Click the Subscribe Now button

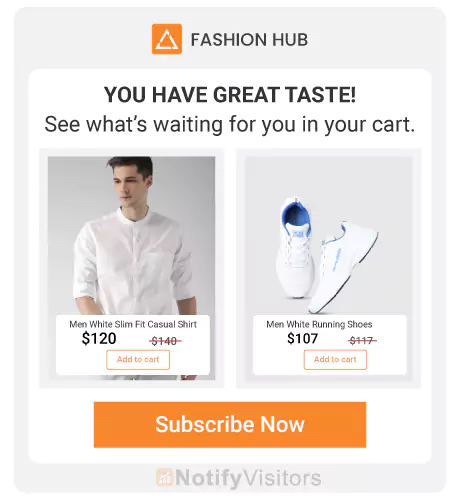[230, 424]
